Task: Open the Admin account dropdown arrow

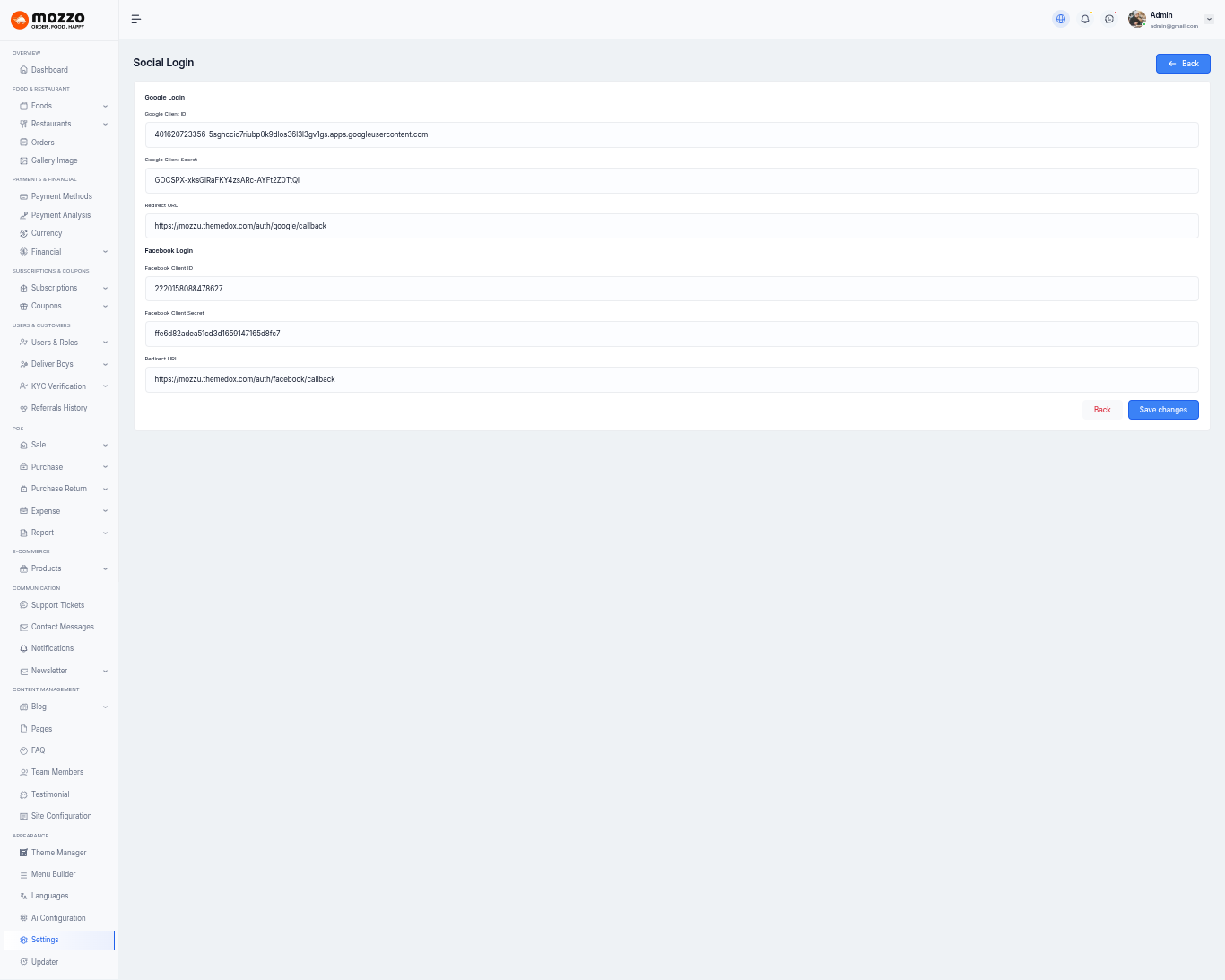Action: 1209,19
